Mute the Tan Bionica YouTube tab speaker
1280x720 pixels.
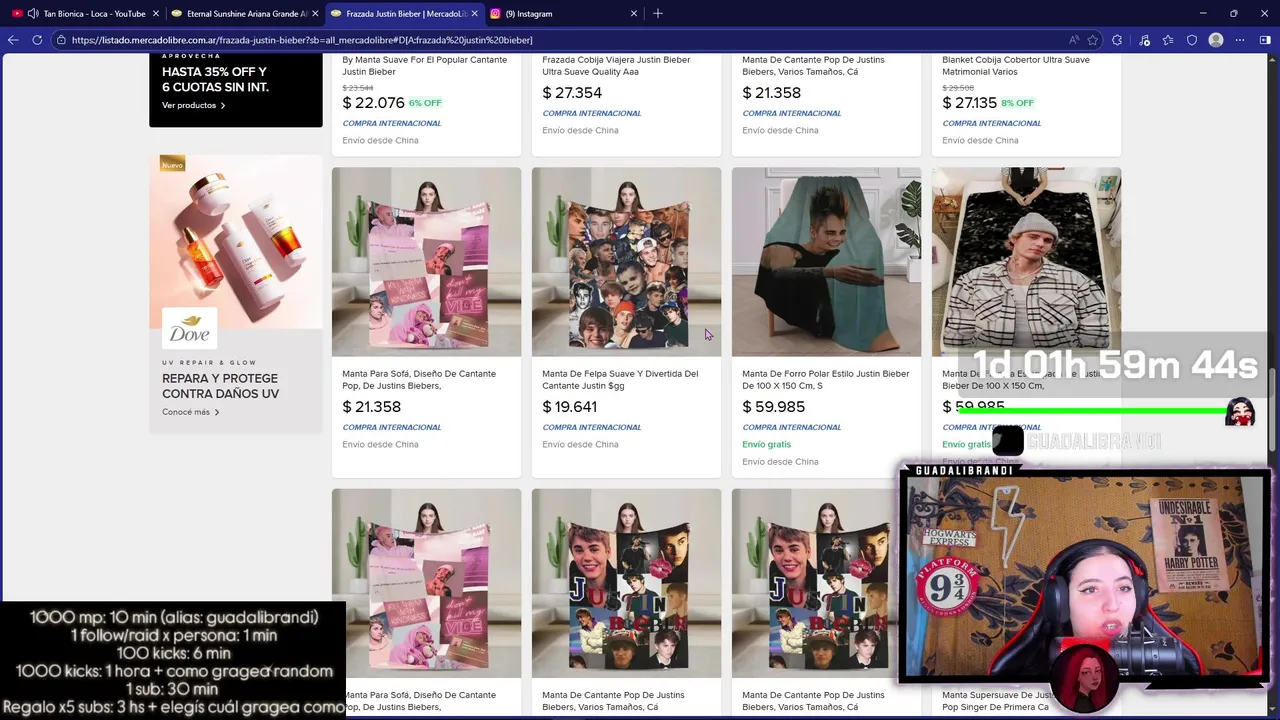(33, 14)
